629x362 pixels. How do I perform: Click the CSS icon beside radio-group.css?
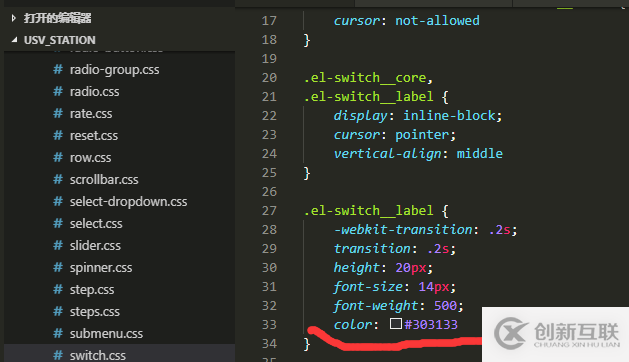58,69
